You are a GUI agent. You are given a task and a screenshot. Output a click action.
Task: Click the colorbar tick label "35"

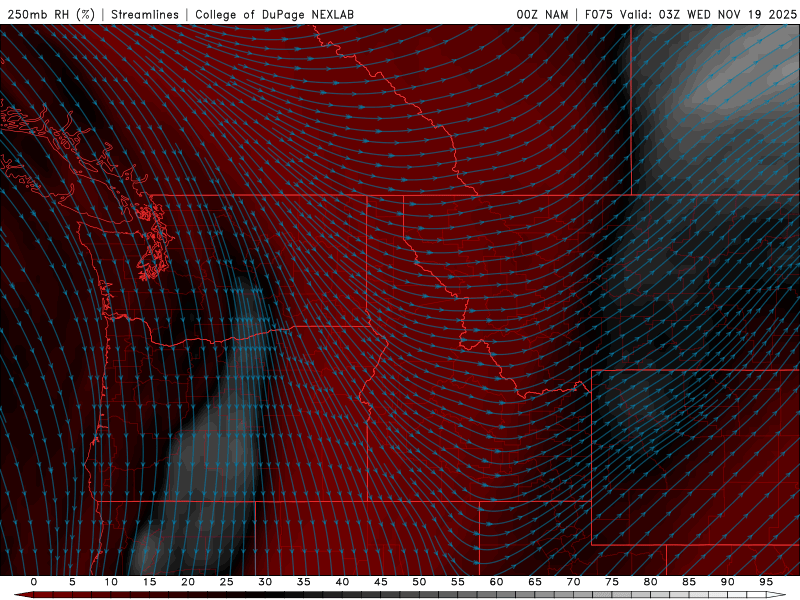point(303,582)
